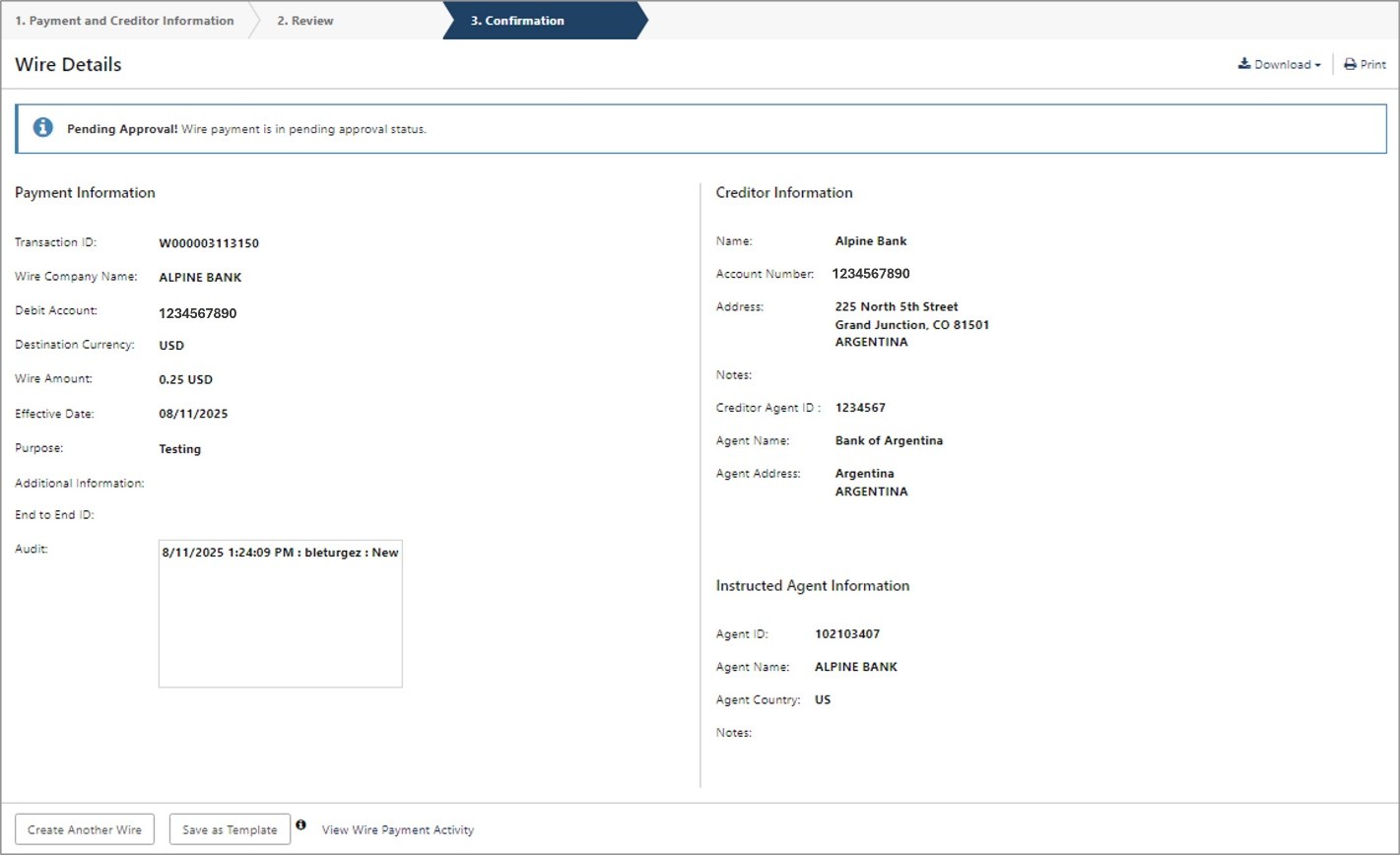Click the blue info icon in Pending Approval banner
Screen dimensions: 1400x855
[43, 128]
